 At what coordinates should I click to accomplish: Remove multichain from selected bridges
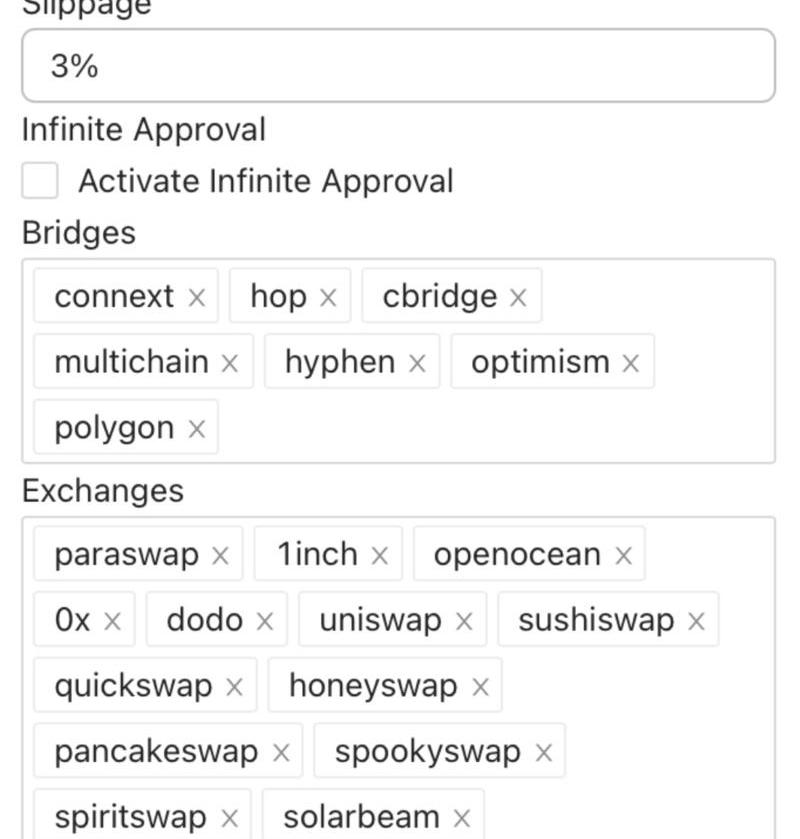click(x=230, y=363)
